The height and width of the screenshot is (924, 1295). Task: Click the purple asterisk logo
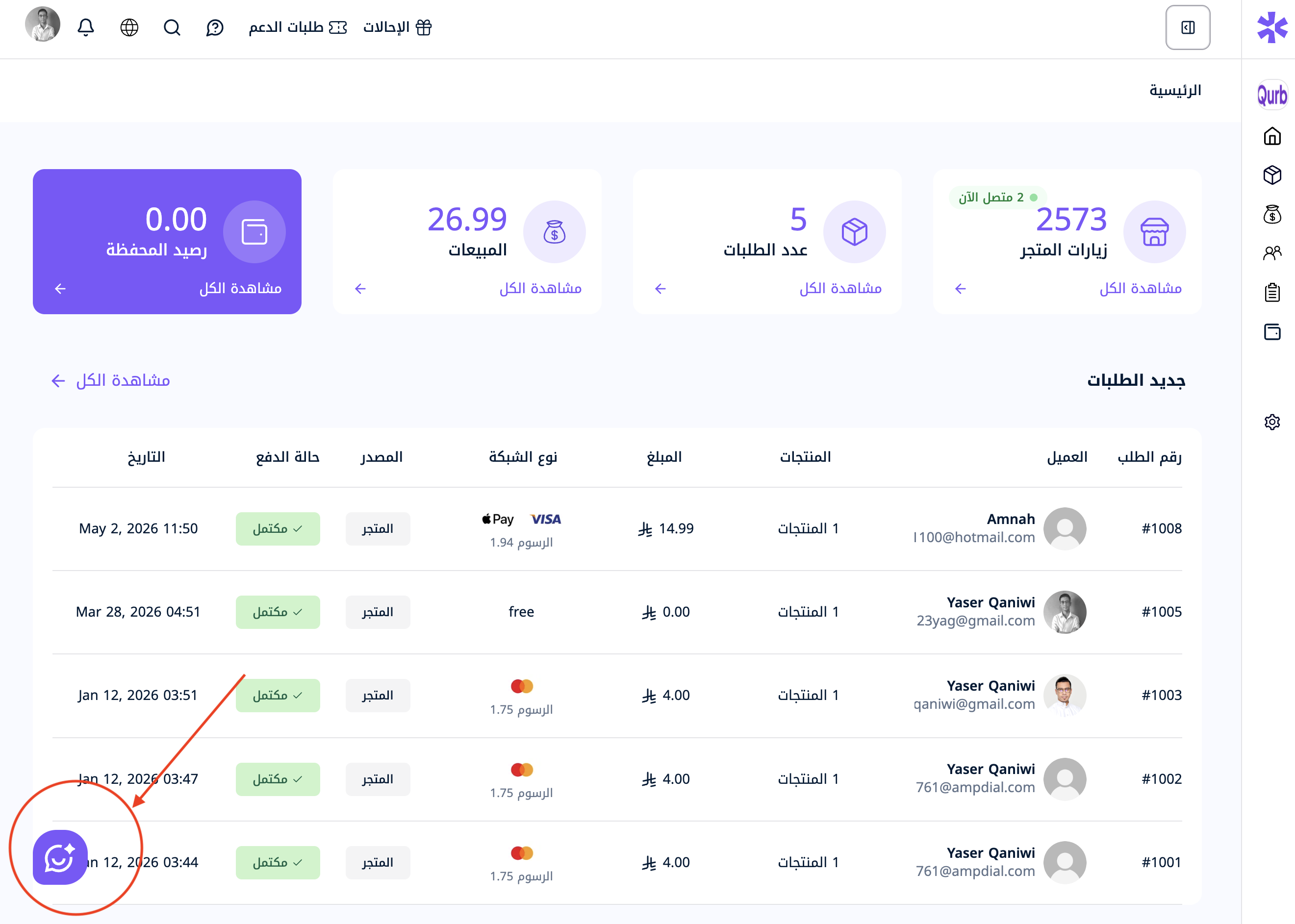click(1272, 27)
